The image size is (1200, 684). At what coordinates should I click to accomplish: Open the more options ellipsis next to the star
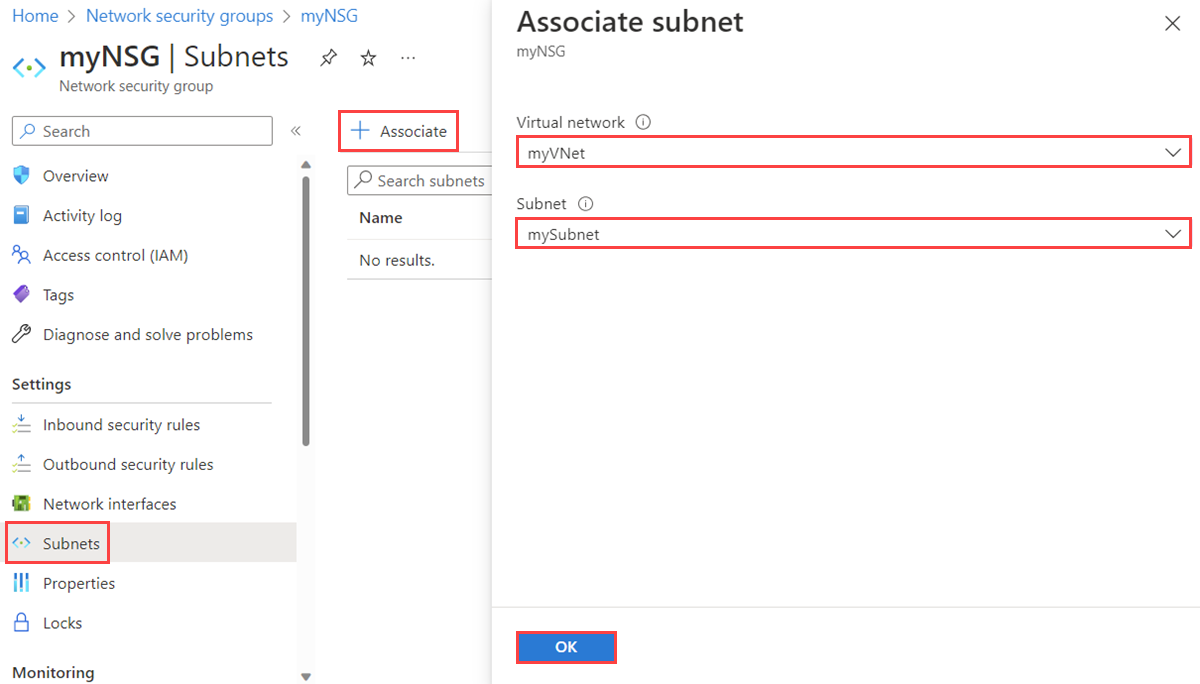[x=407, y=58]
